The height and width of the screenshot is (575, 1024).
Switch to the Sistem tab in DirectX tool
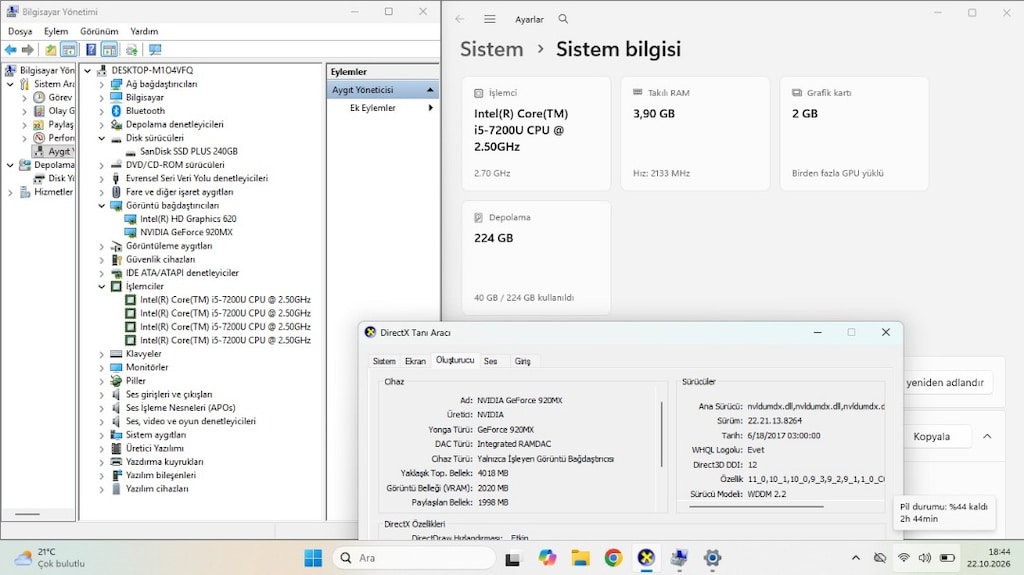[x=384, y=361]
